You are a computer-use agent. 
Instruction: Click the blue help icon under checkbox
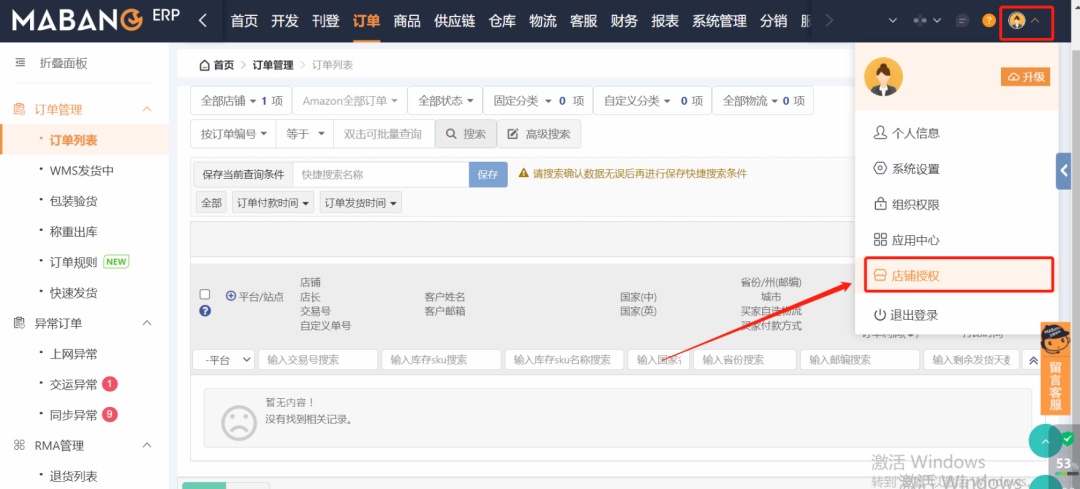205,311
